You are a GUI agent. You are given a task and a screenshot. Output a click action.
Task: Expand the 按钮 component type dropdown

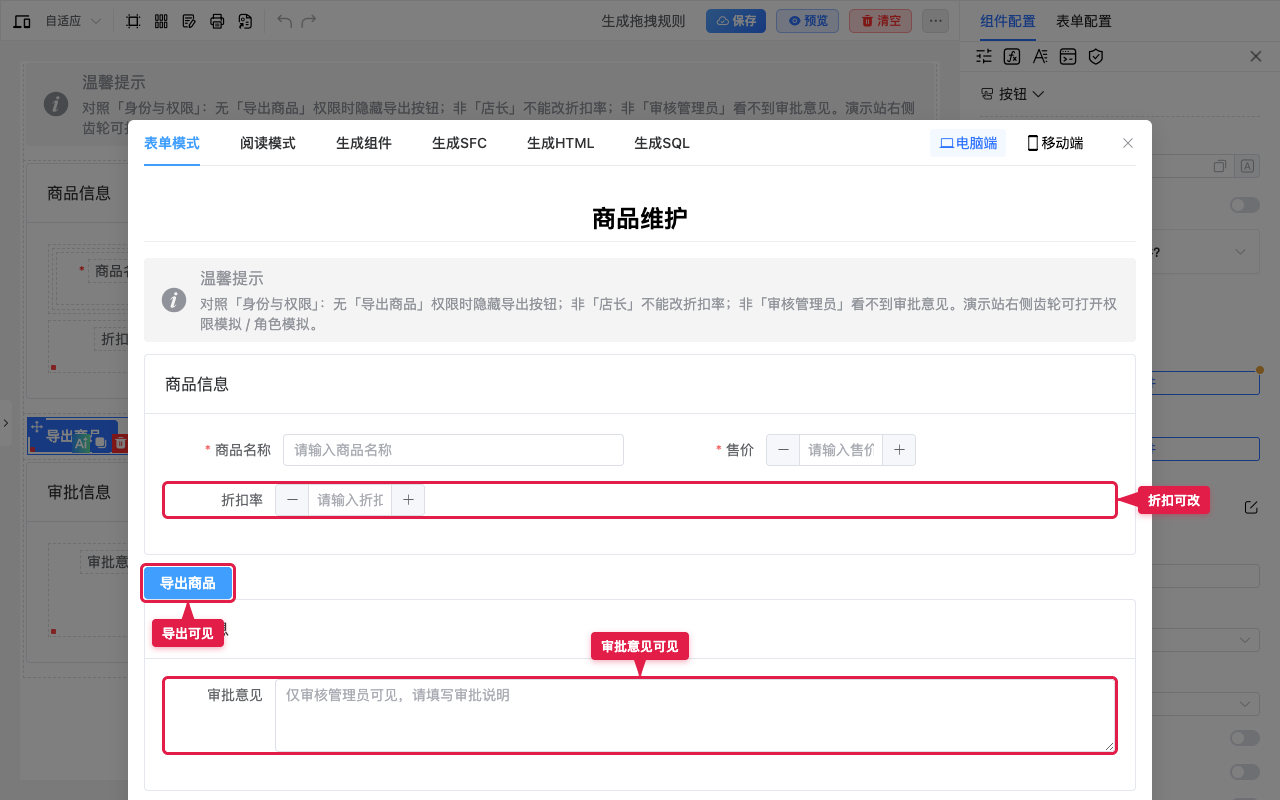click(x=1012, y=94)
